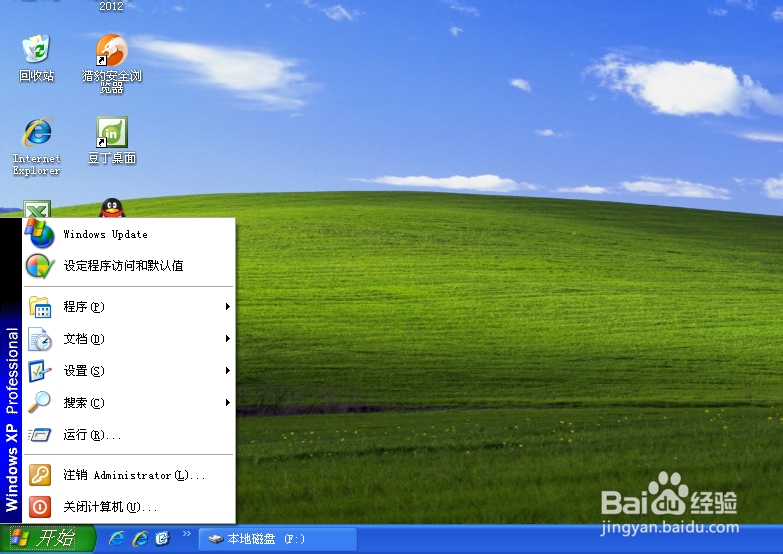This screenshot has height=554, width=783.
Task: Launch the plain blue IE quick-launch icon
Action: click(116, 539)
